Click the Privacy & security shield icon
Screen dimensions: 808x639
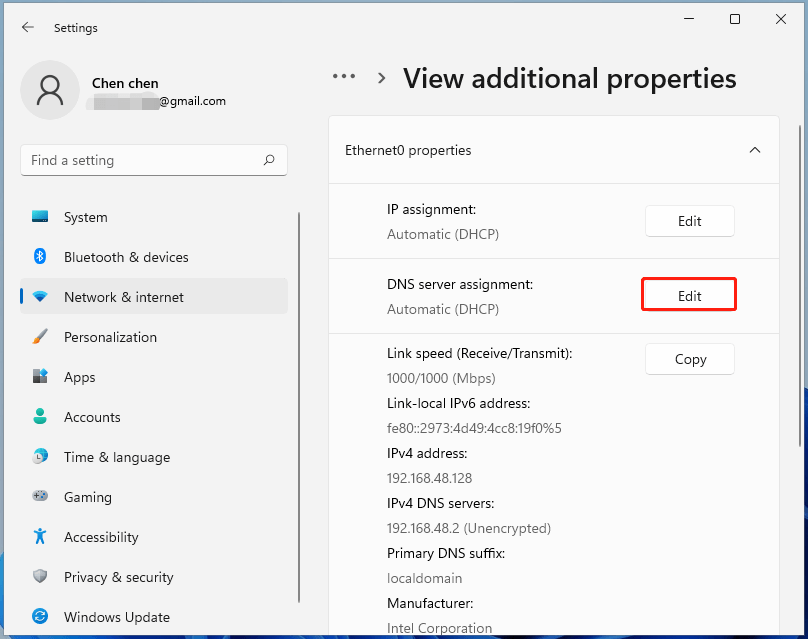tap(40, 577)
